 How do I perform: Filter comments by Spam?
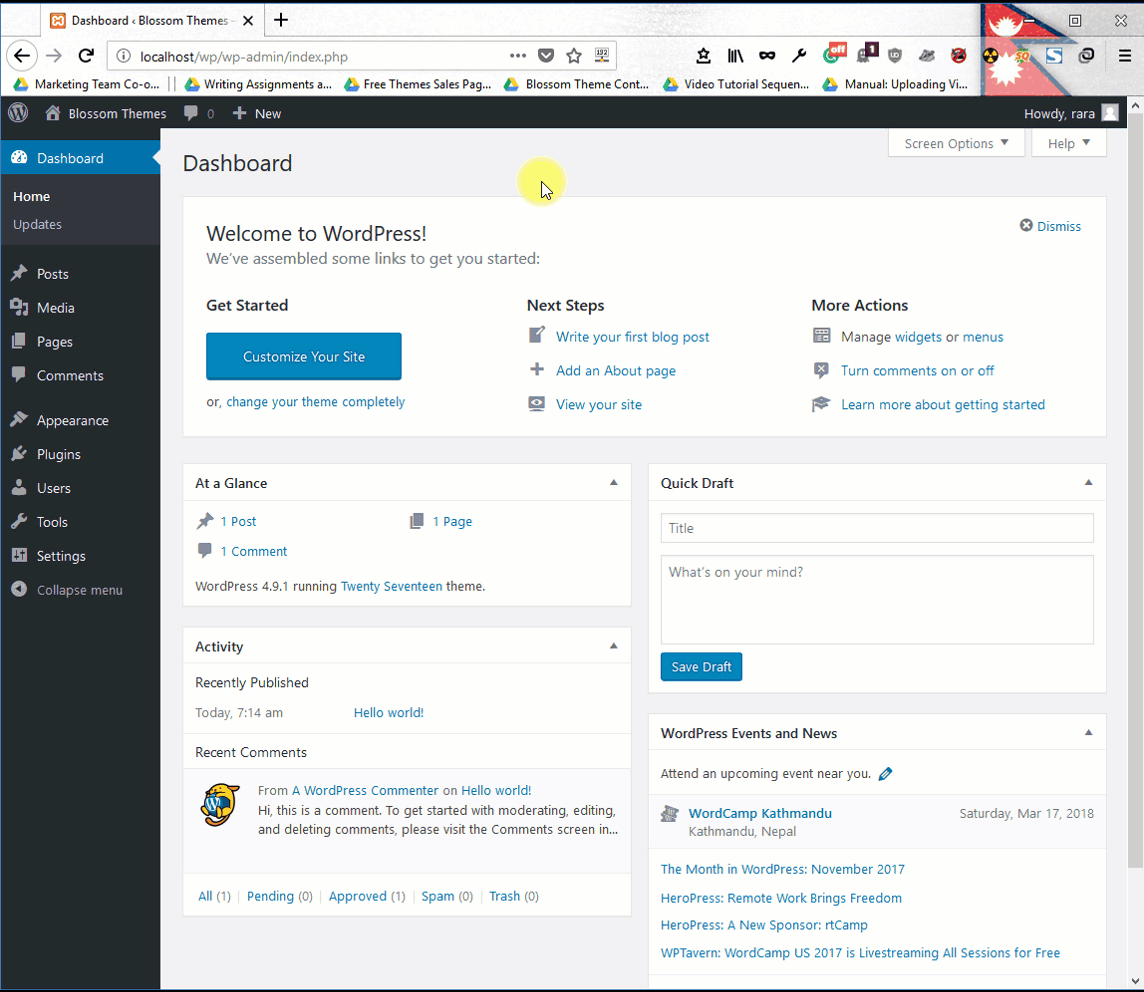[438, 896]
